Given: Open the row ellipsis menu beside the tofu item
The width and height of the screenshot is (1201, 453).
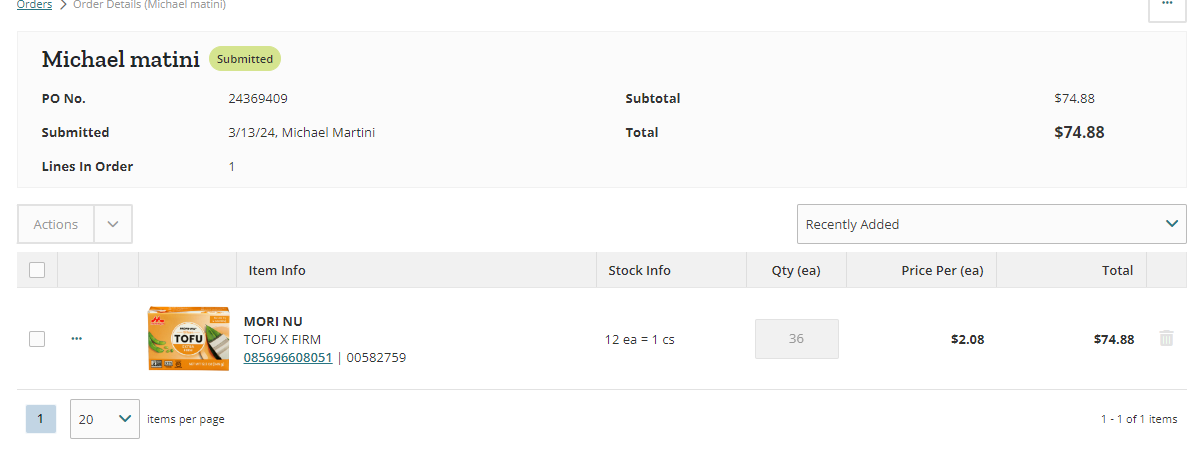Looking at the screenshot, I should pyautogui.click(x=77, y=339).
